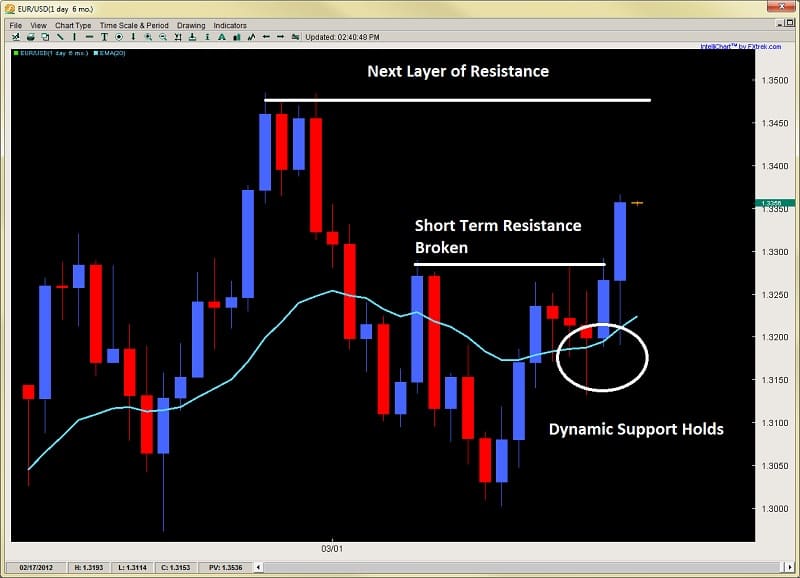Close the EUR/USD chart window

click(x=783, y=7)
